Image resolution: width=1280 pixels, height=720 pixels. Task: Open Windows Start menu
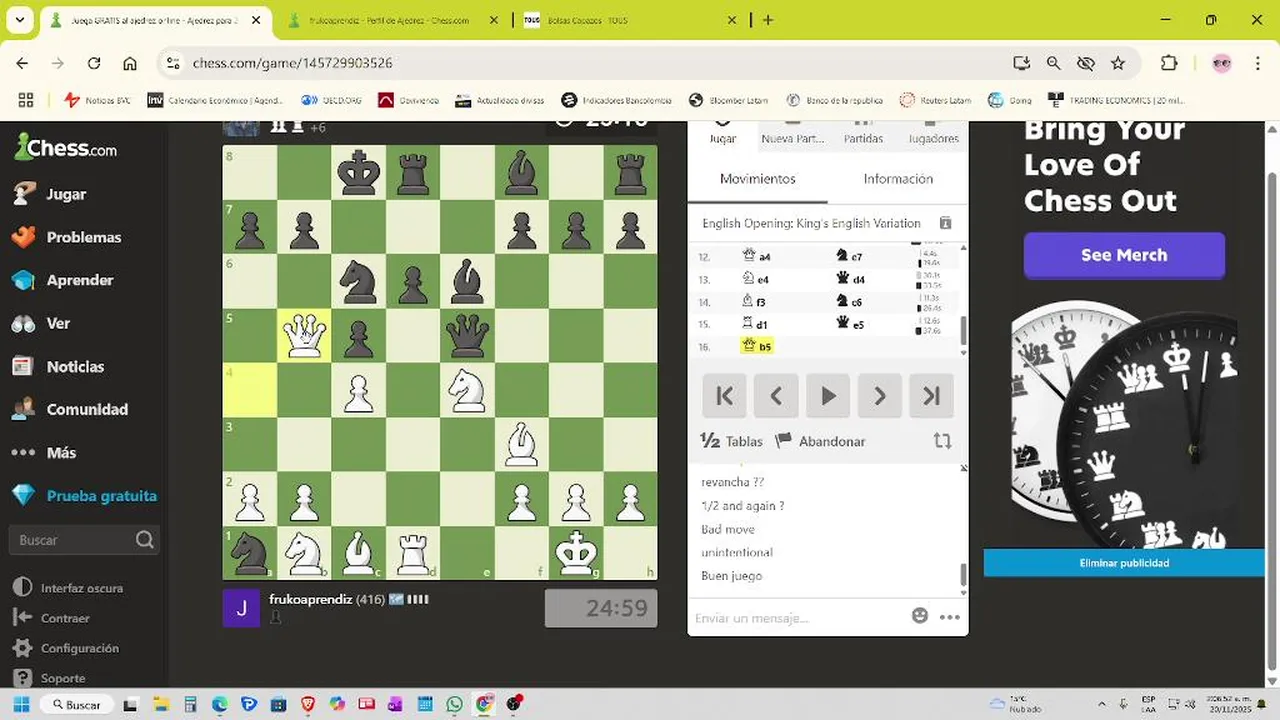point(20,704)
